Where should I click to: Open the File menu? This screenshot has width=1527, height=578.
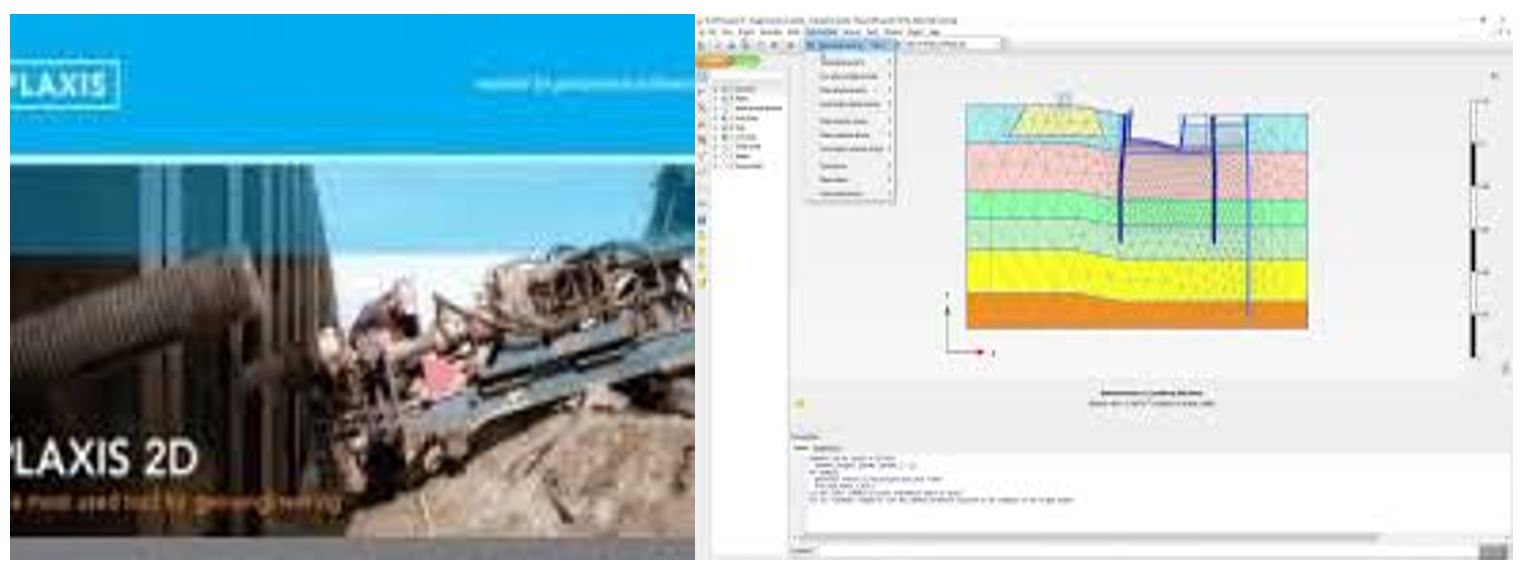tap(712, 31)
